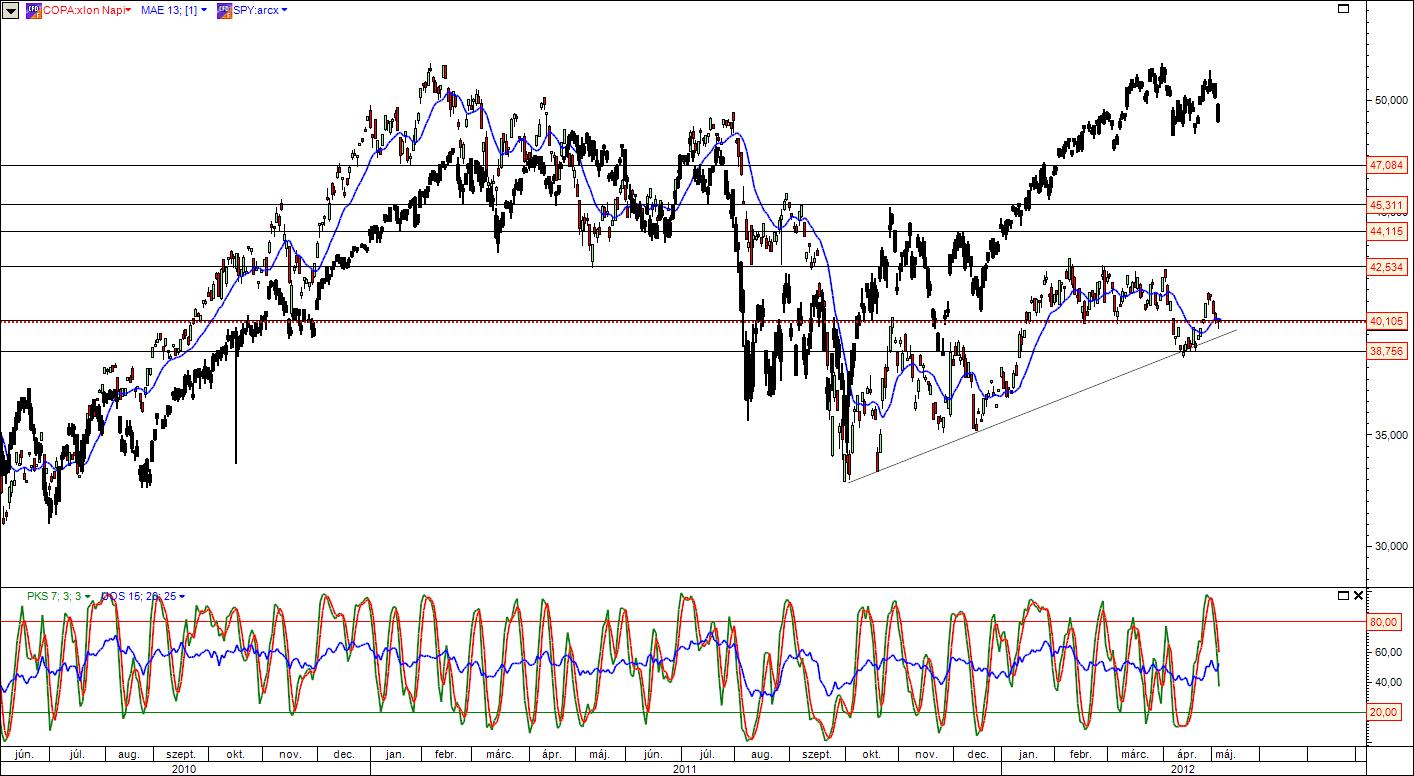Image resolution: width=1414 pixels, height=776 pixels.
Task: Open the SPY:arcx instrument dropdown
Action: pyautogui.click(x=260, y=9)
